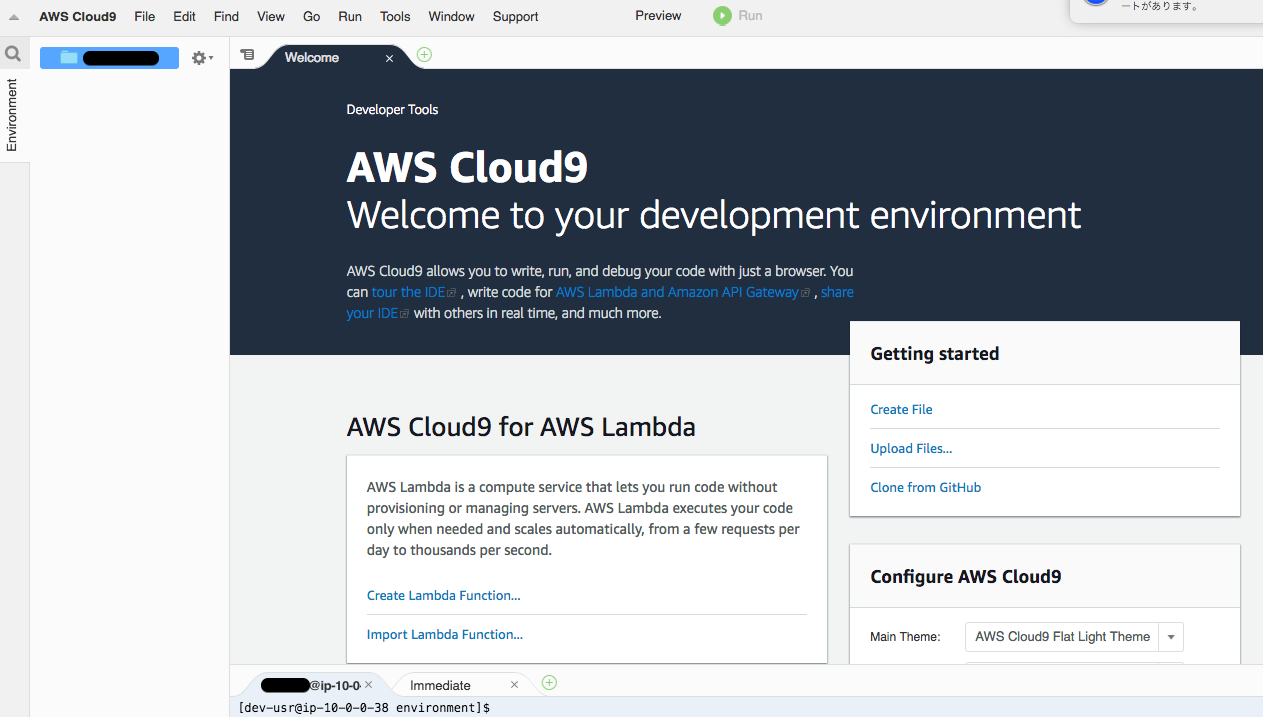Open the Tools menu
The width and height of the screenshot is (1263, 717).
click(x=394, y=16)
